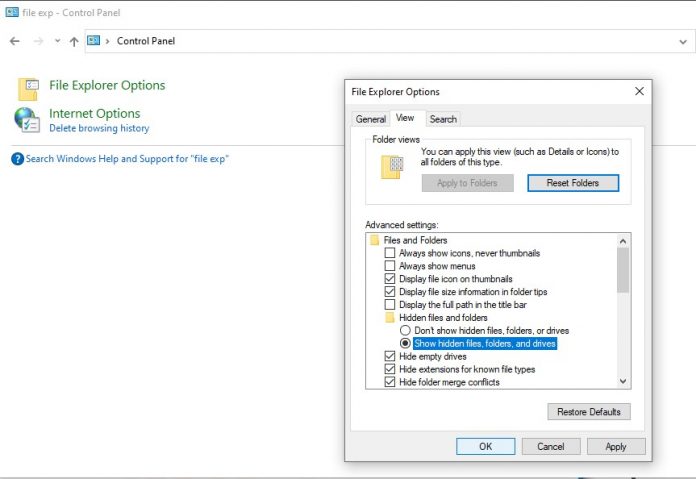Select the View tab
This screenshot has width=696, height=479.
coord(405,118)
